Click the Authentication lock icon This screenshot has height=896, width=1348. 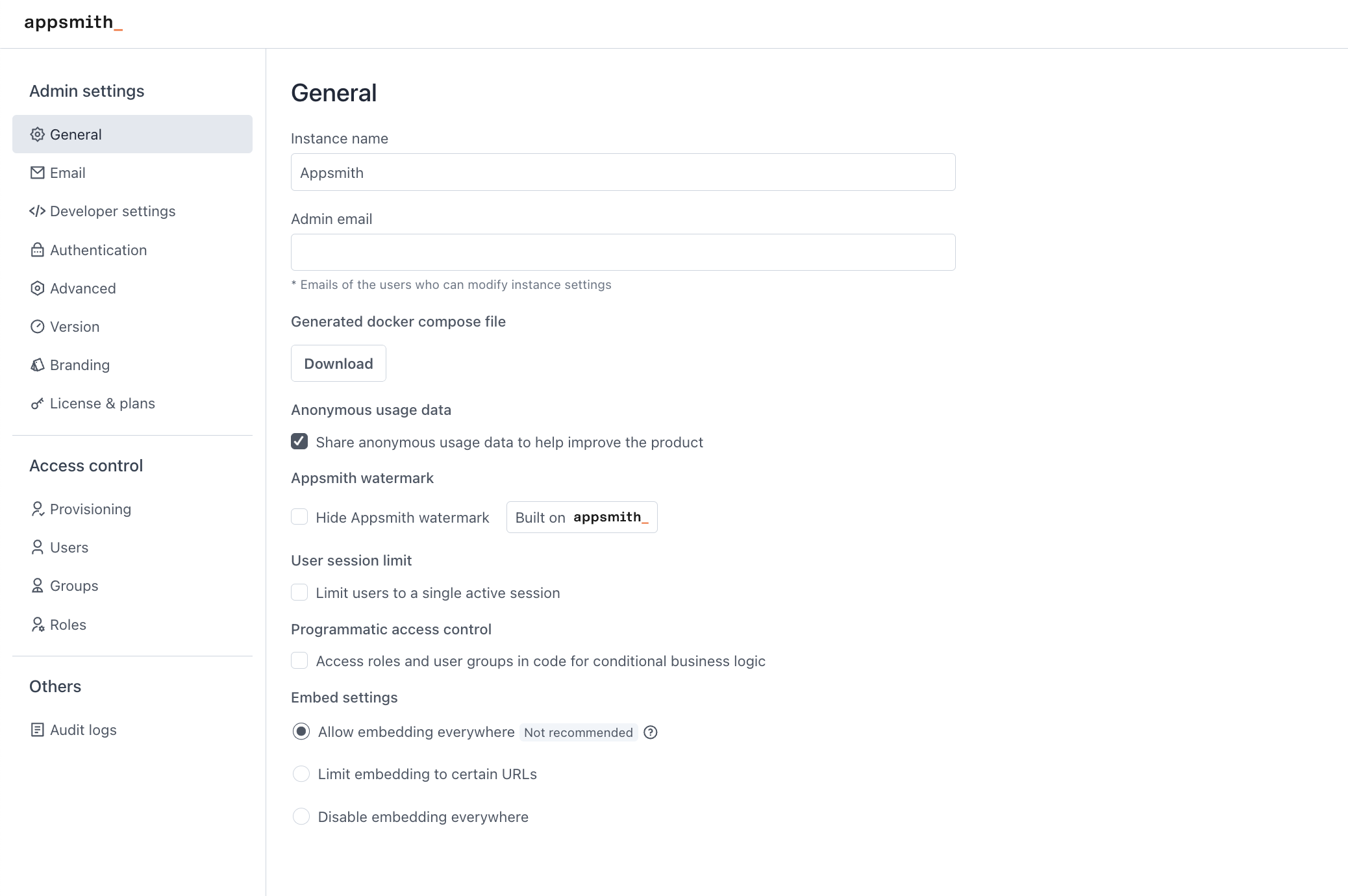coord(37,250)
